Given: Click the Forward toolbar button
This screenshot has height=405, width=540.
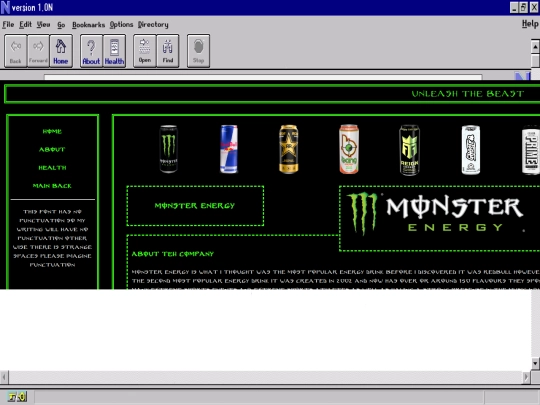Looking at the screenshot, I should pos(38,51).
